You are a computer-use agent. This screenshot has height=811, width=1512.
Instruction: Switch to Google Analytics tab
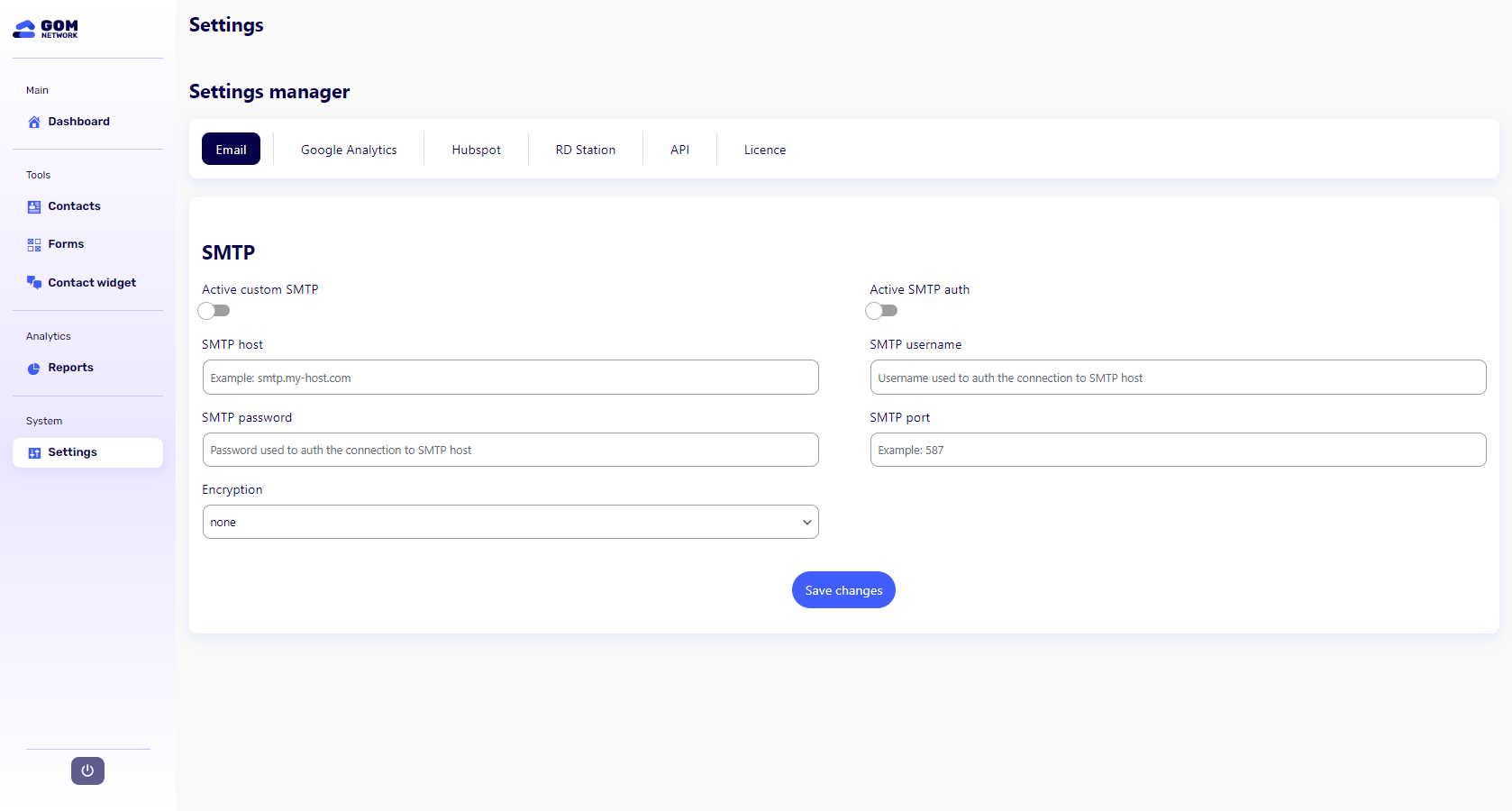[349, 150]
